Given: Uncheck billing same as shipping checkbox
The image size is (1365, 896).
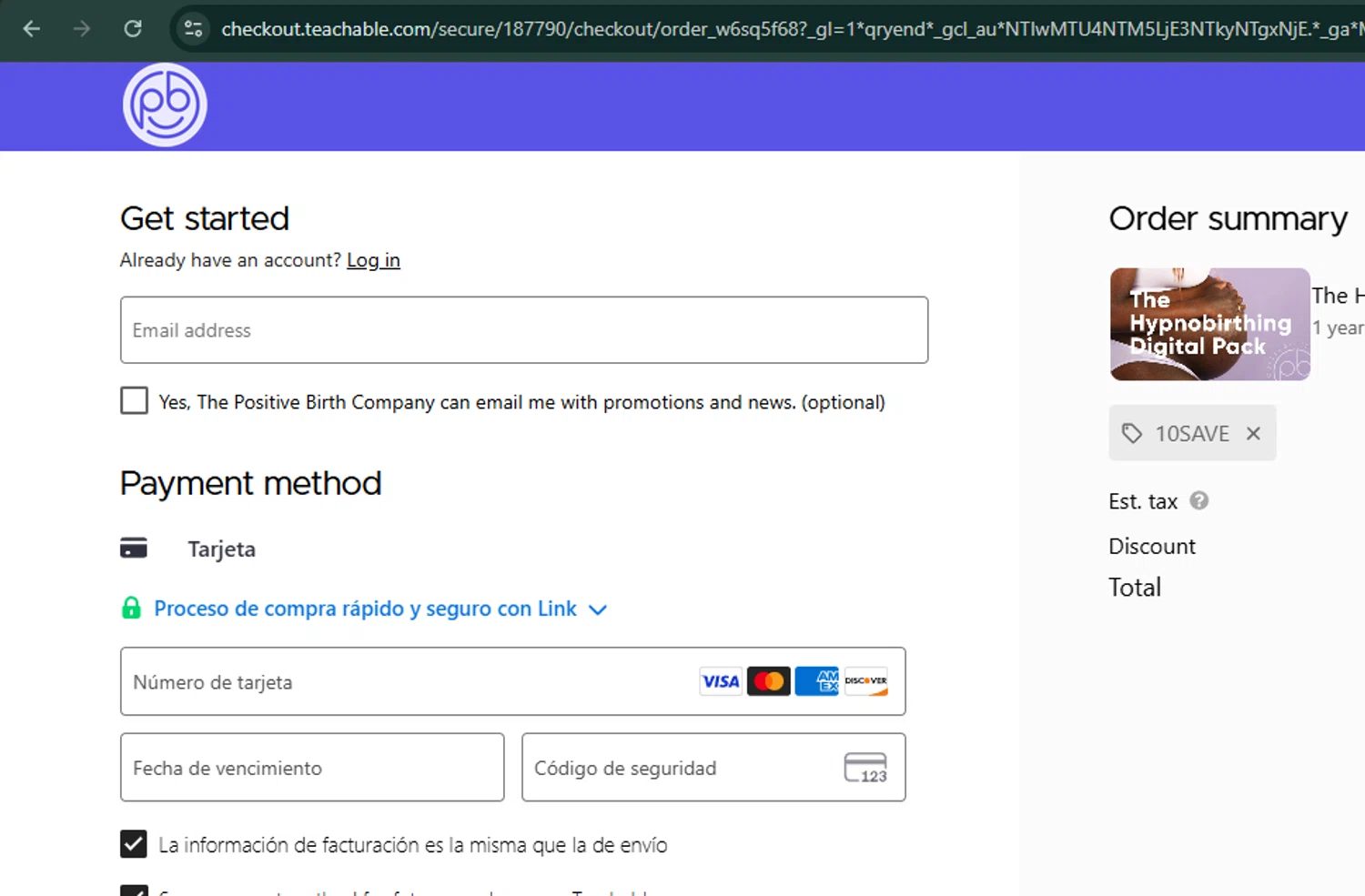Looking at the screenshot, I should pos(134,844).
